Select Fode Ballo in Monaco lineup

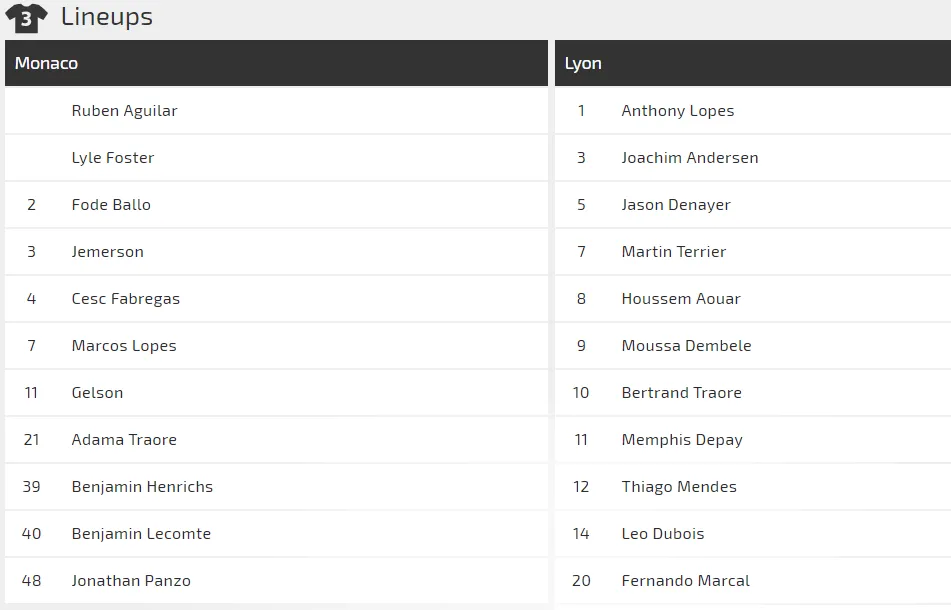coord(111,205)
